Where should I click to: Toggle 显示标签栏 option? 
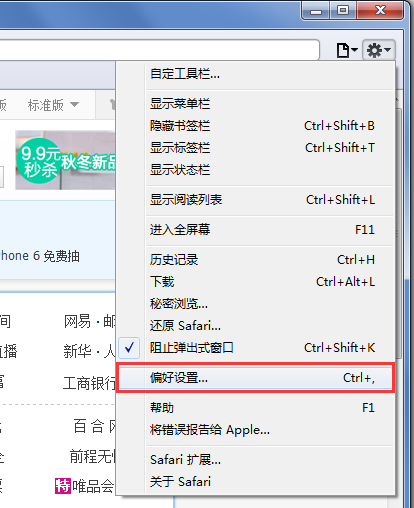[256, 148]
